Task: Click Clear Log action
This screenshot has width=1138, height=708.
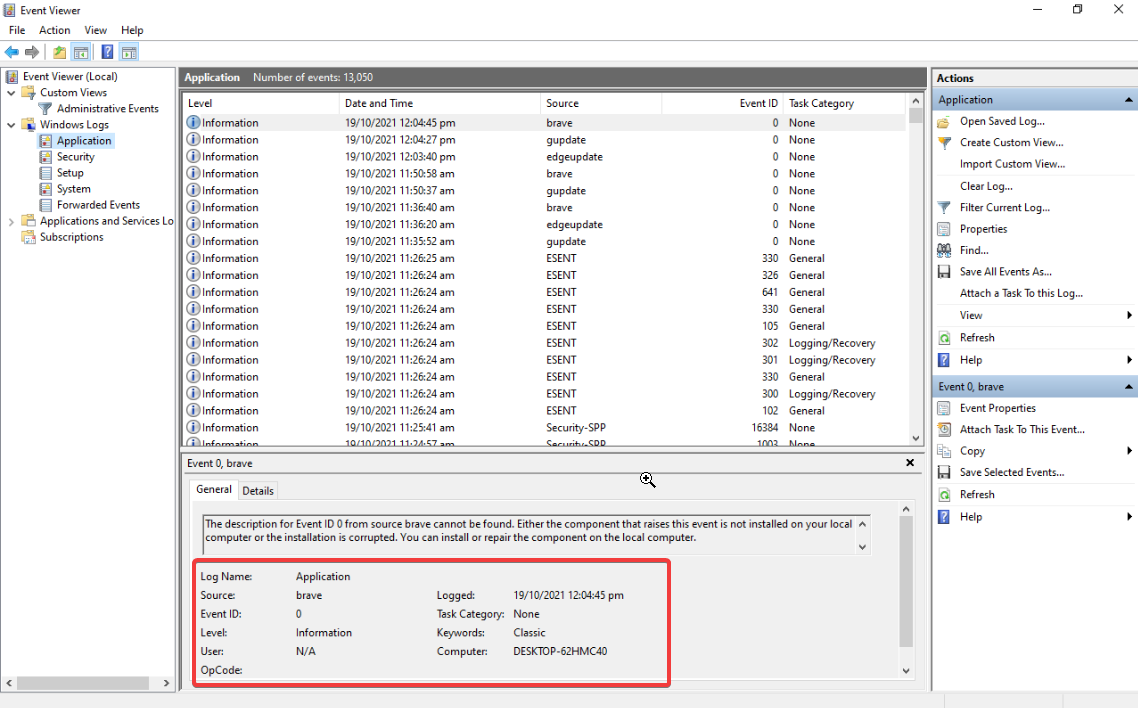Action: click(986, 186)
